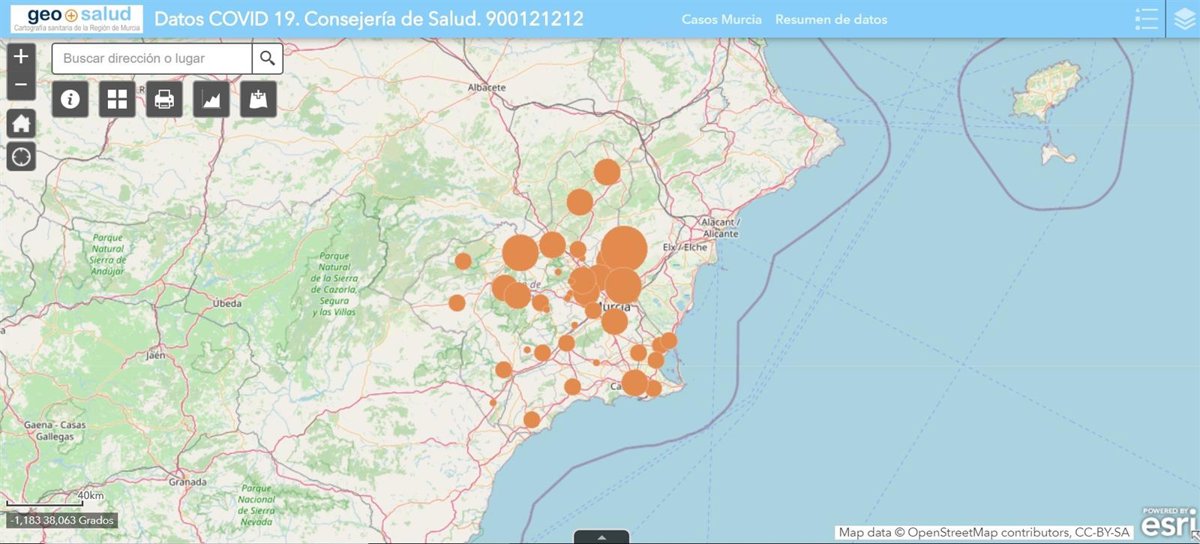Zoom out with the minus button
Image resolution: width=1200 pixels, height=544 pixels.
[x=21, y=87]
